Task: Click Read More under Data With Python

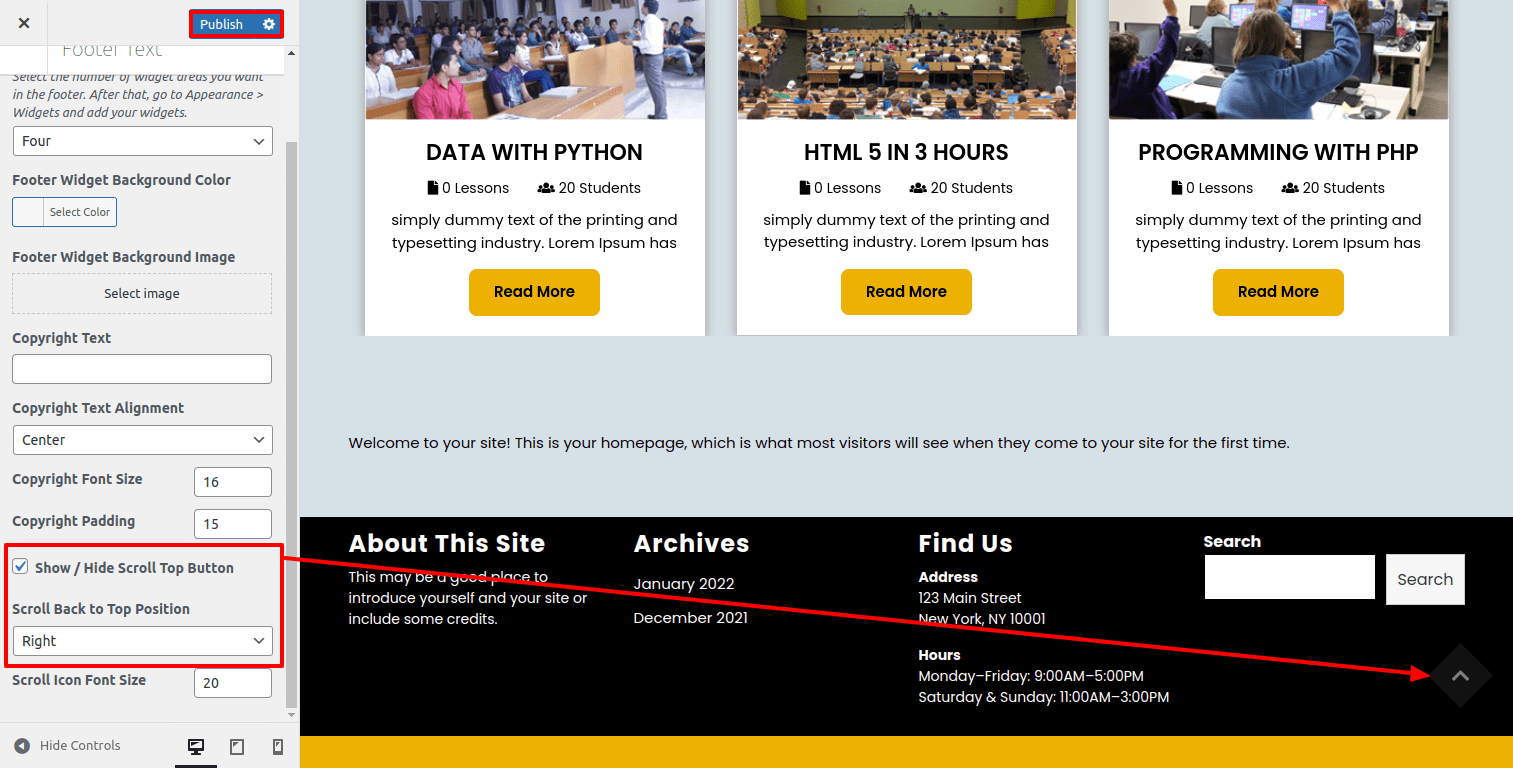Action: click(x=534, y=292)
